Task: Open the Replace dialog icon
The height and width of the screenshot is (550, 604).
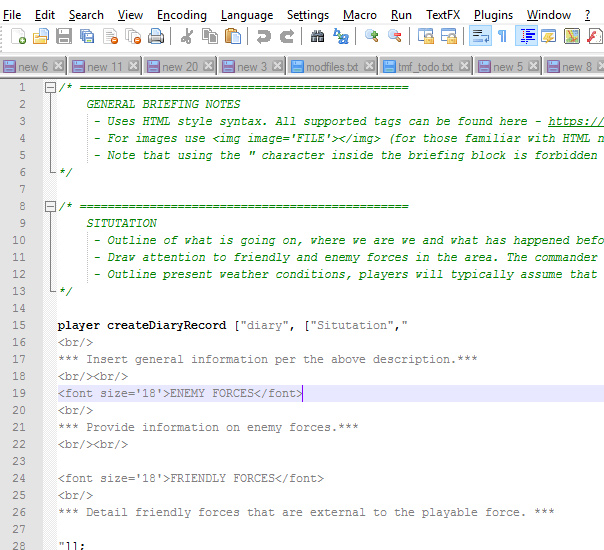Action: coord(341,36)
